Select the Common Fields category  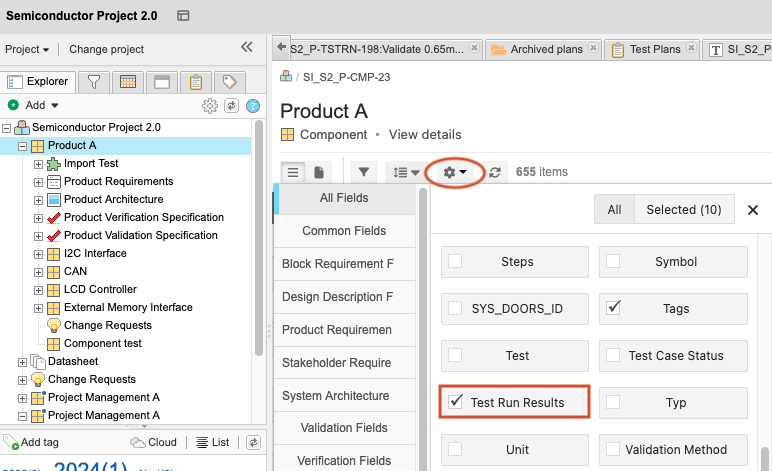click(343, 231)
